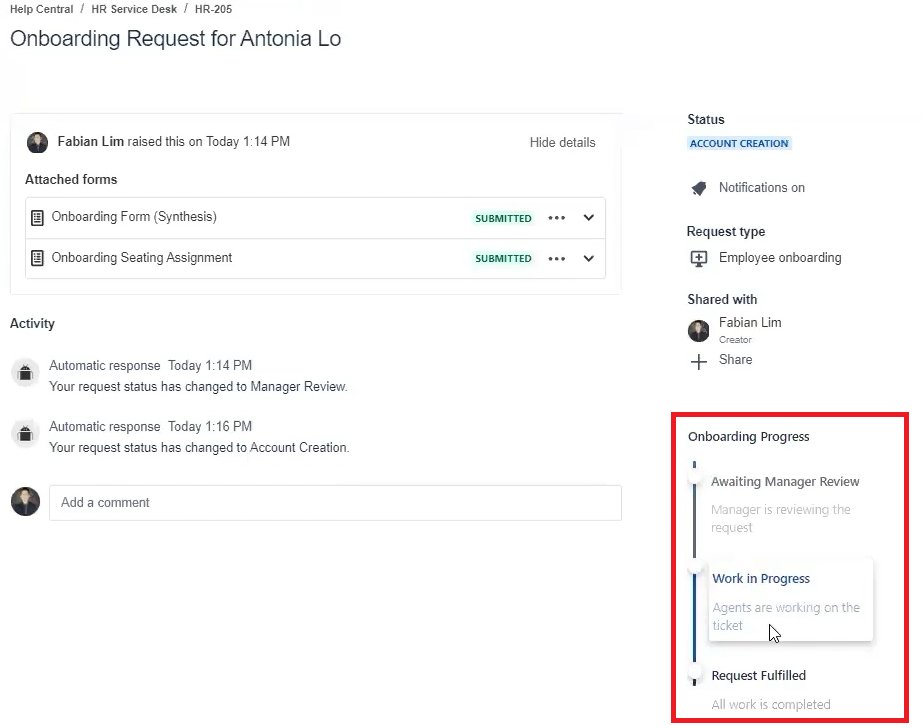Click the form icon beside Onboarding Form (Synthesis)

coord(37,218)
